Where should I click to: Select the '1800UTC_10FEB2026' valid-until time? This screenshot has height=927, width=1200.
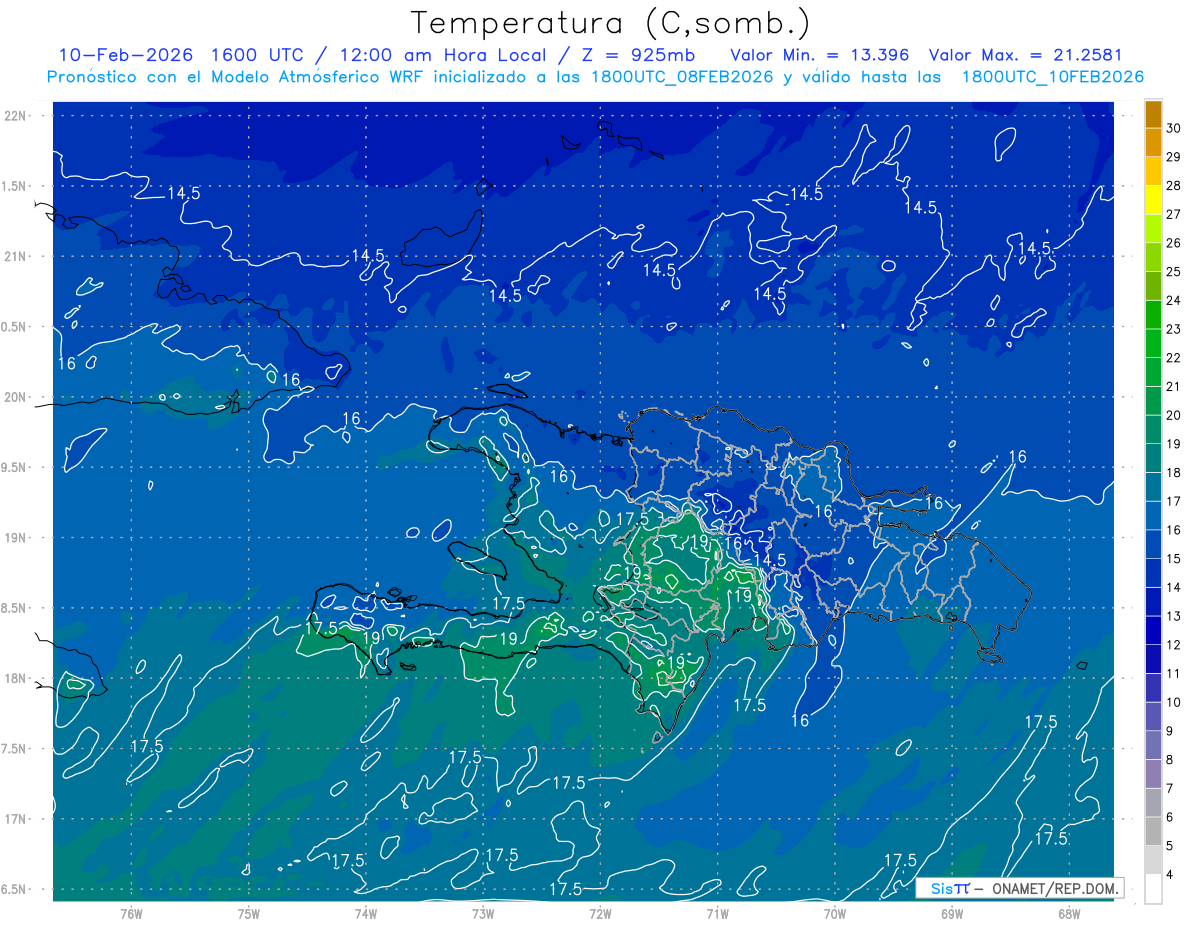click(x=1052, y=76)
